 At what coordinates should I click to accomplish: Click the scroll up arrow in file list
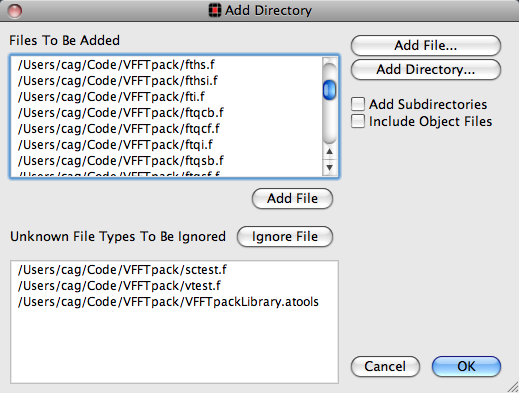329,152
